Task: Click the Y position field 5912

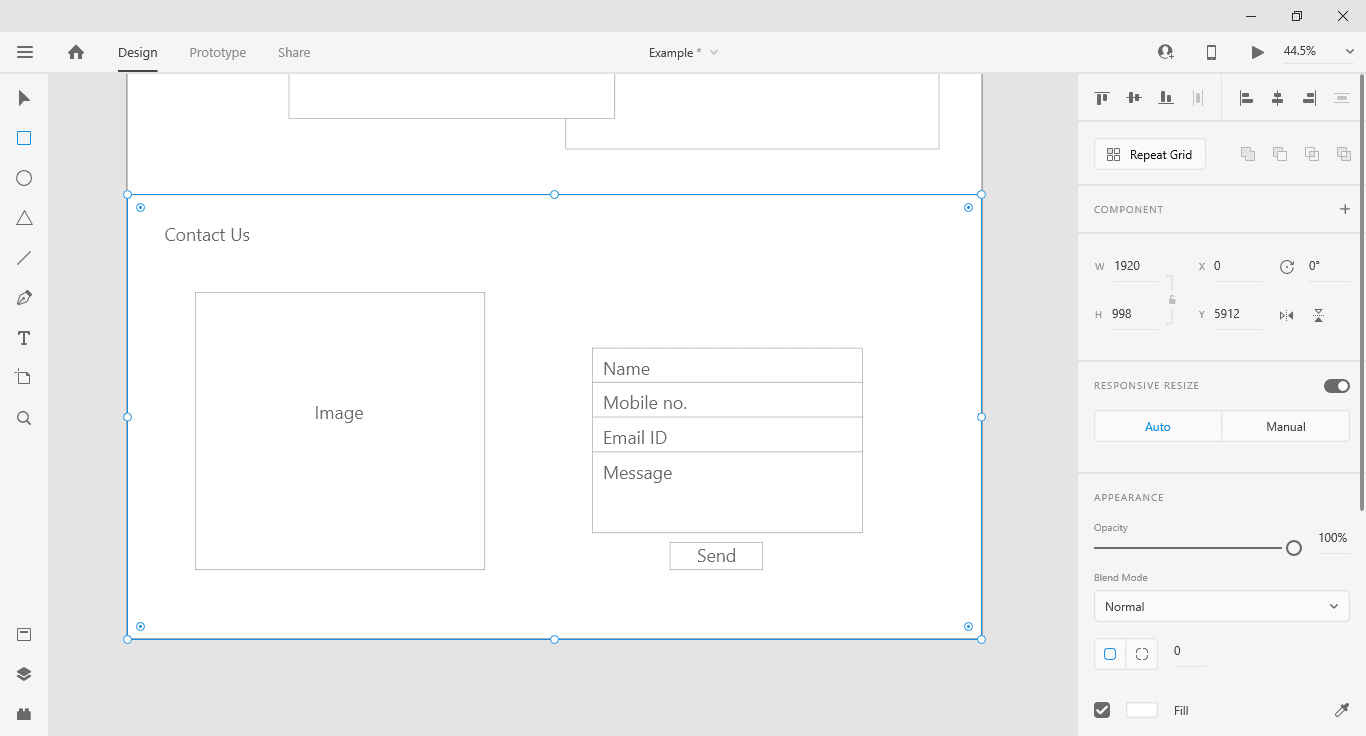Action: (1237, 314)
